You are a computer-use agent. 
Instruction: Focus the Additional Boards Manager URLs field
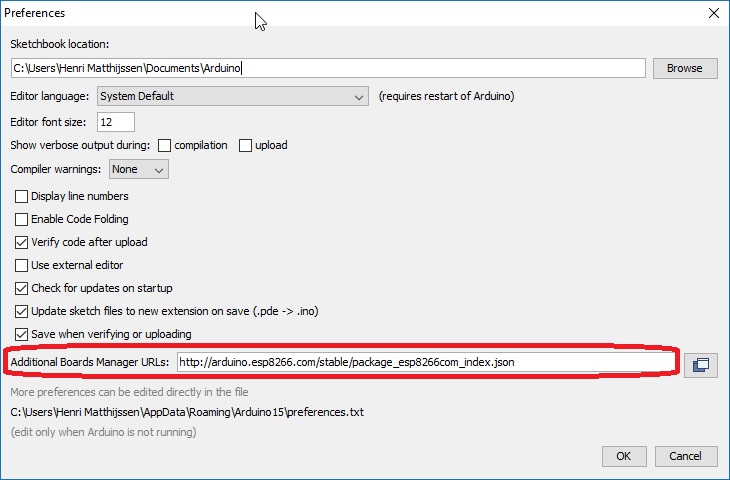(425, 361)
